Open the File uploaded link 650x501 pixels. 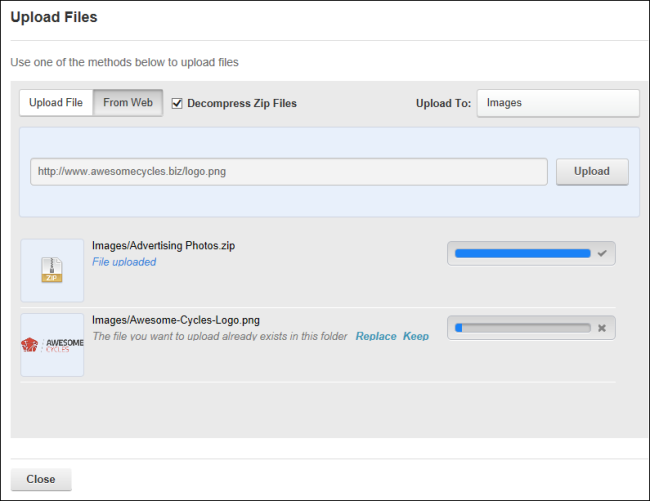pyautogui.click(x=124, y=262)
